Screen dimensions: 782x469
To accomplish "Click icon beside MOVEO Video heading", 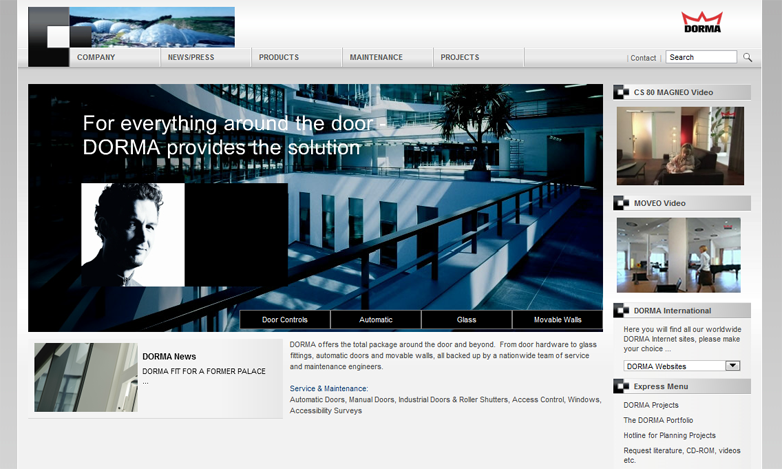I will [x=621, y=203].
